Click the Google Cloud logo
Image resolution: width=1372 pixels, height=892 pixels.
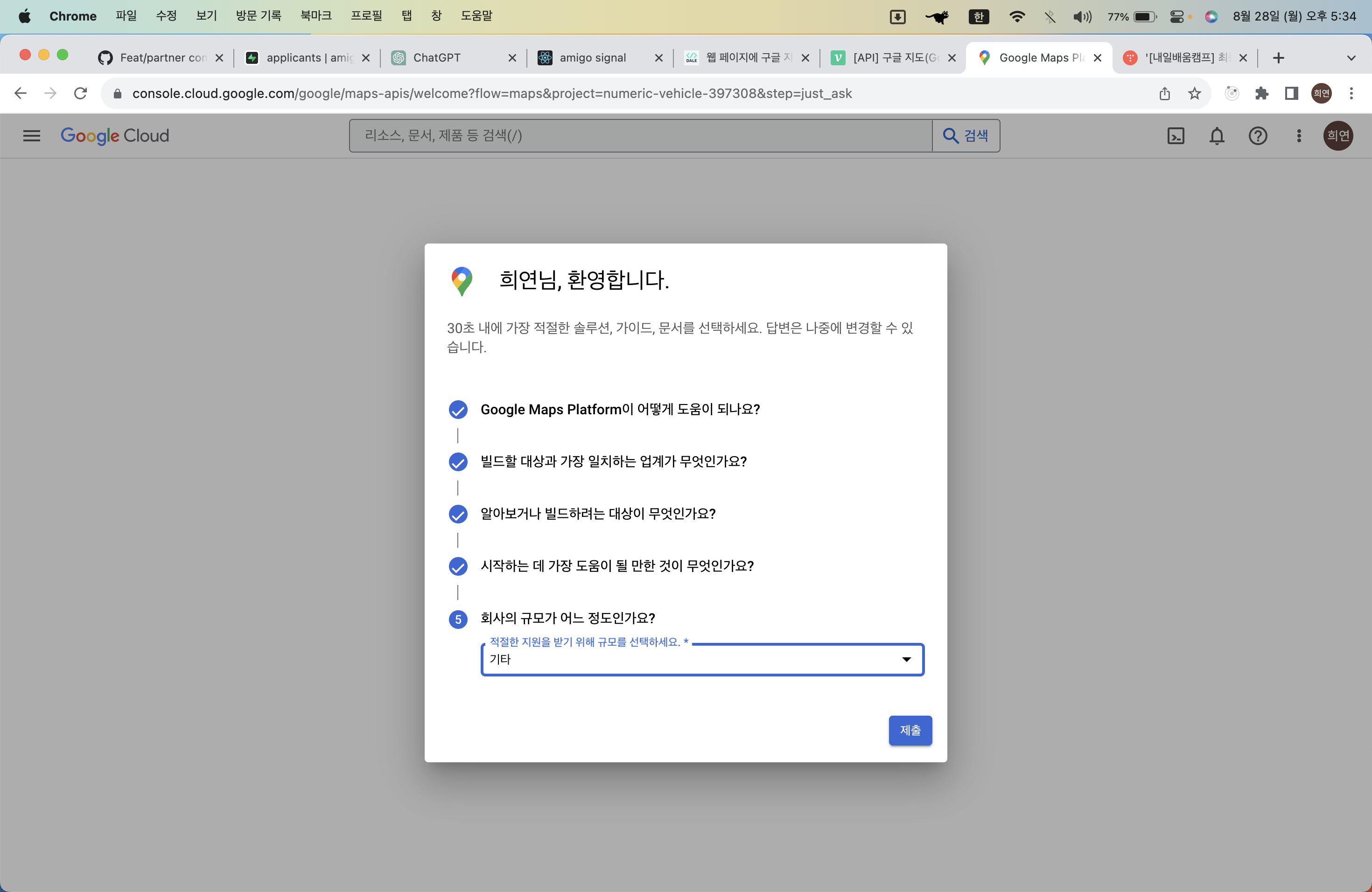pyautogui.click(x=115, y=135)
